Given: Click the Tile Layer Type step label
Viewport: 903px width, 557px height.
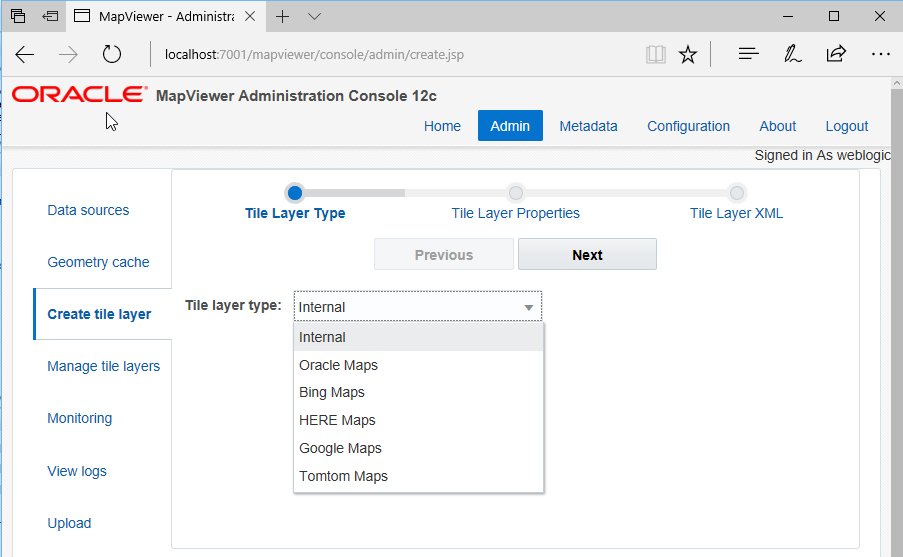Looking at the screenshot, I should pos(295,213).
